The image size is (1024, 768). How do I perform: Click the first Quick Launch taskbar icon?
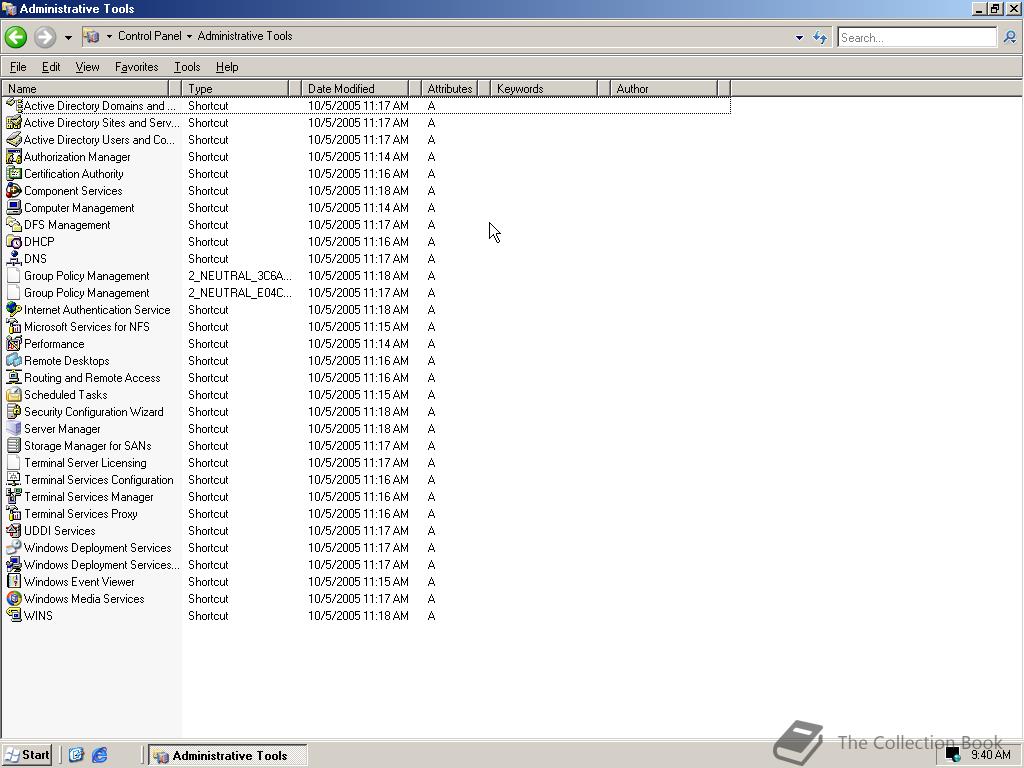[x=76, y=755]
